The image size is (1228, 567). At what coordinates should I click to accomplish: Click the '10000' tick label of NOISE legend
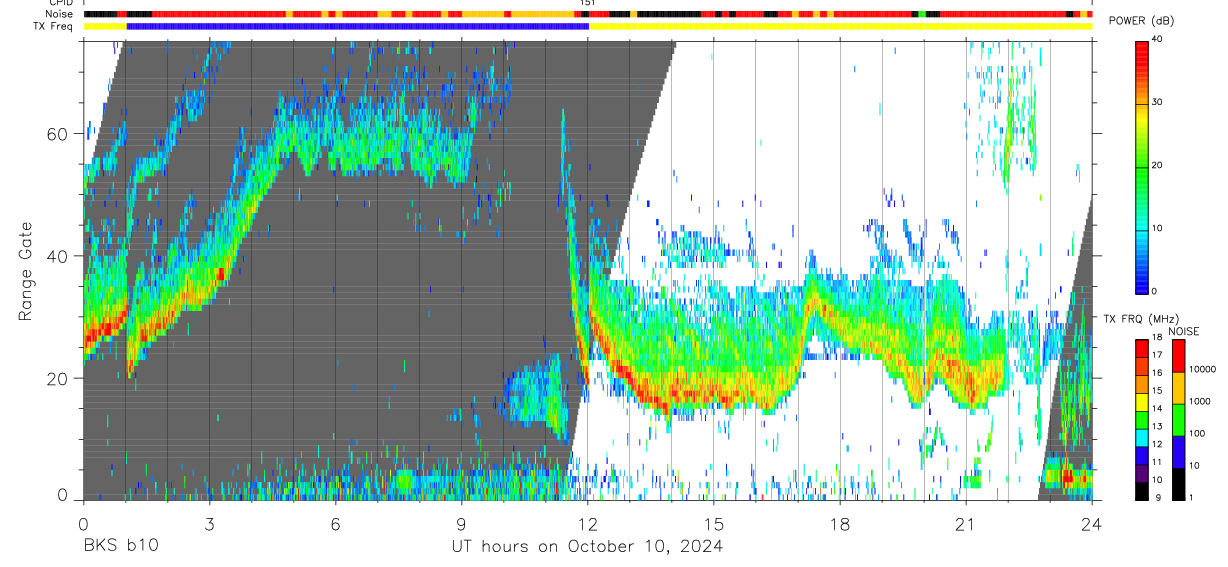1205,369
